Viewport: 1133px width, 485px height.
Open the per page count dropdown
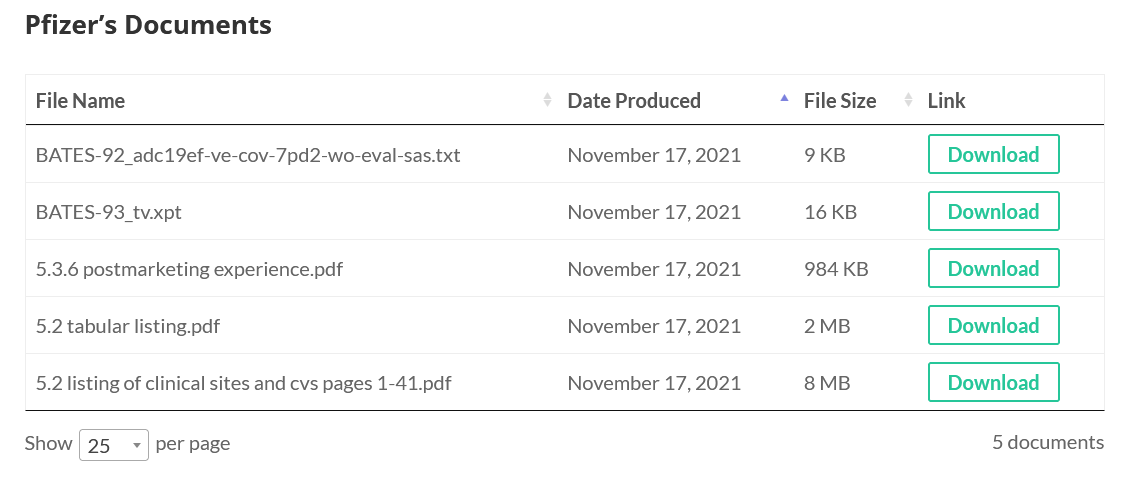pos(113,445)
